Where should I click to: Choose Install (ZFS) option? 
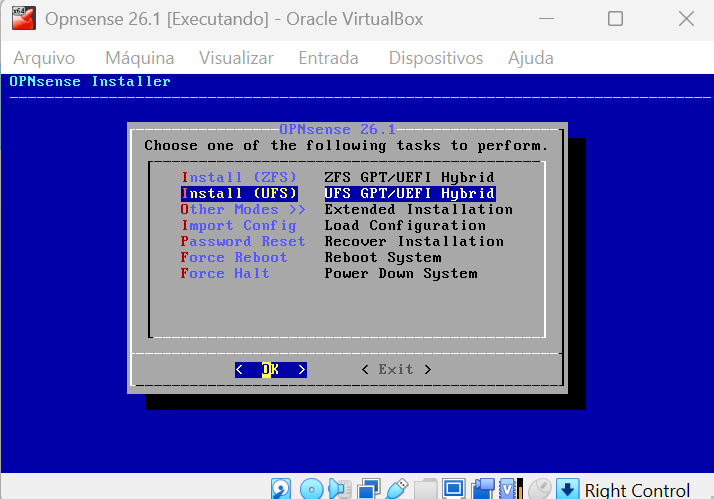point(239,177)
